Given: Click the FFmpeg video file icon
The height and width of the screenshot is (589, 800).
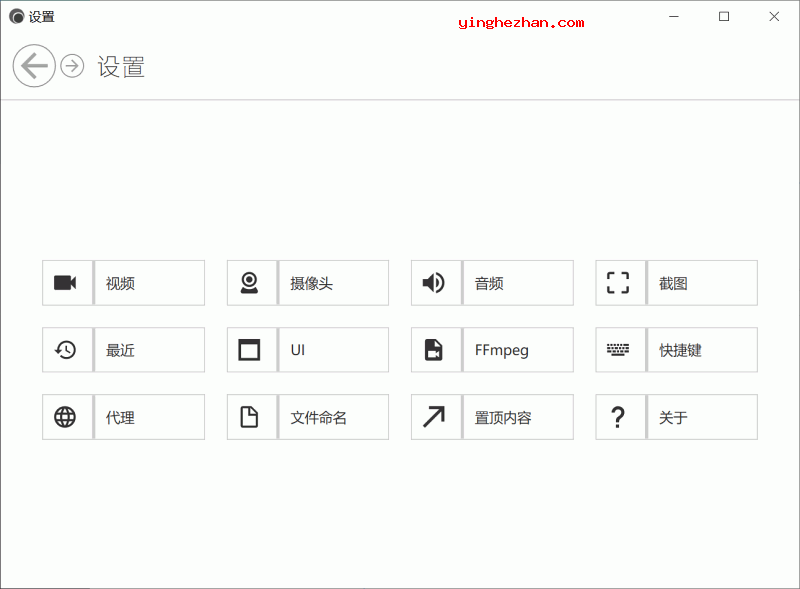Looking at the screenshot, I should coord(434,350).
